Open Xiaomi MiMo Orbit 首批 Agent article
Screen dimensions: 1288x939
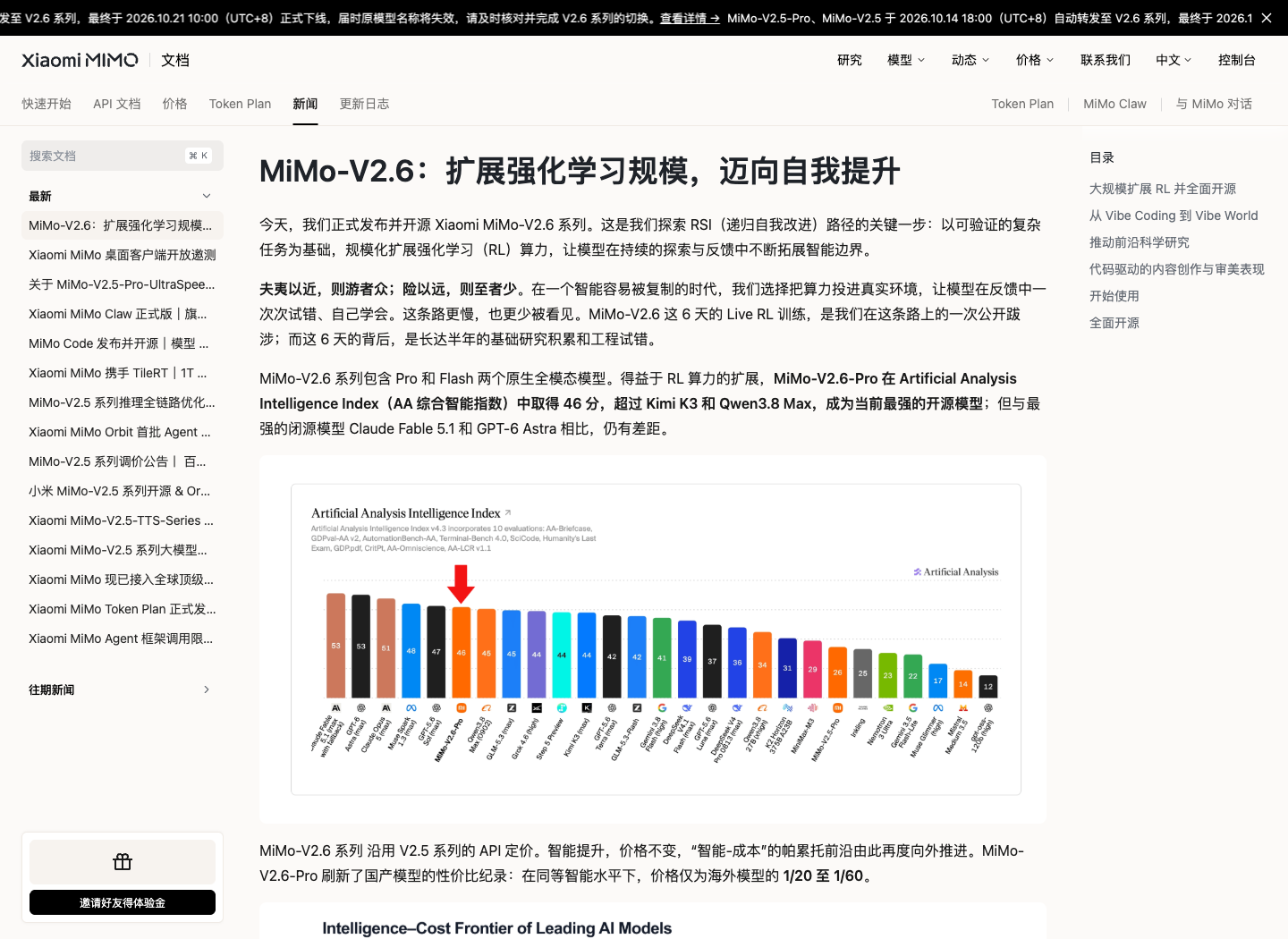coord(123,432)
